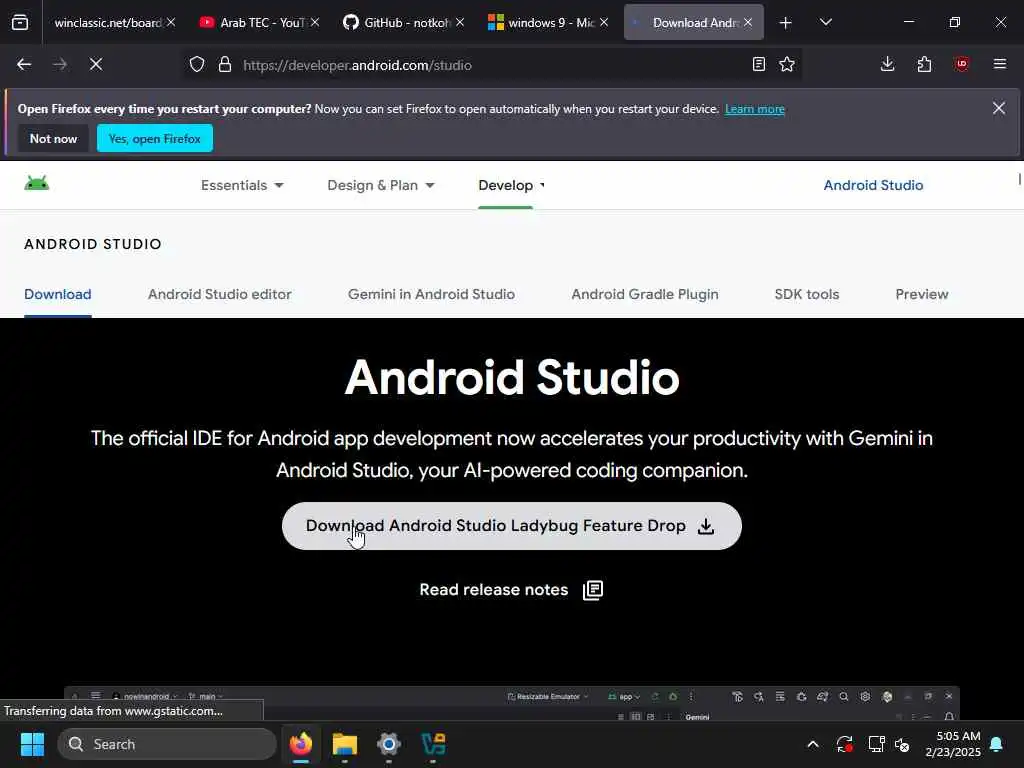Expand the Design & Plan dropdown
Screen dimensions: 1024x768
click(381, 185)
